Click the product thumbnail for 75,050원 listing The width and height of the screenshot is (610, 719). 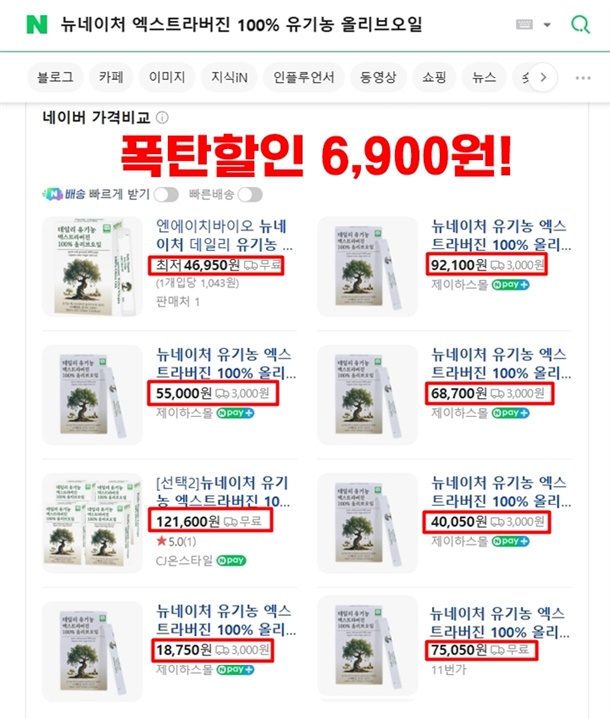pyautogui.click(x=367, y=646)
